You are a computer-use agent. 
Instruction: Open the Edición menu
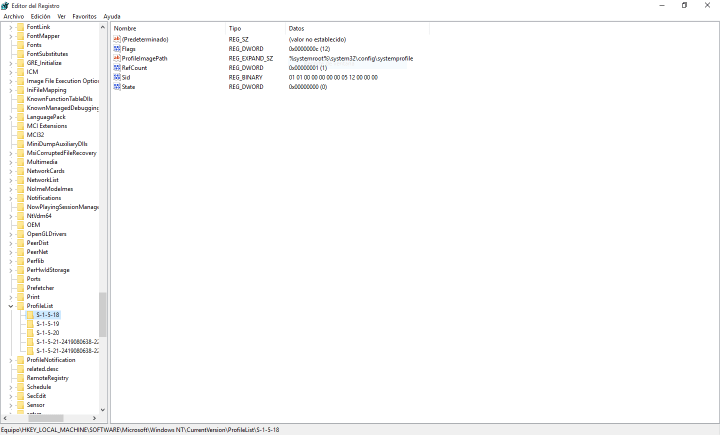40,16
